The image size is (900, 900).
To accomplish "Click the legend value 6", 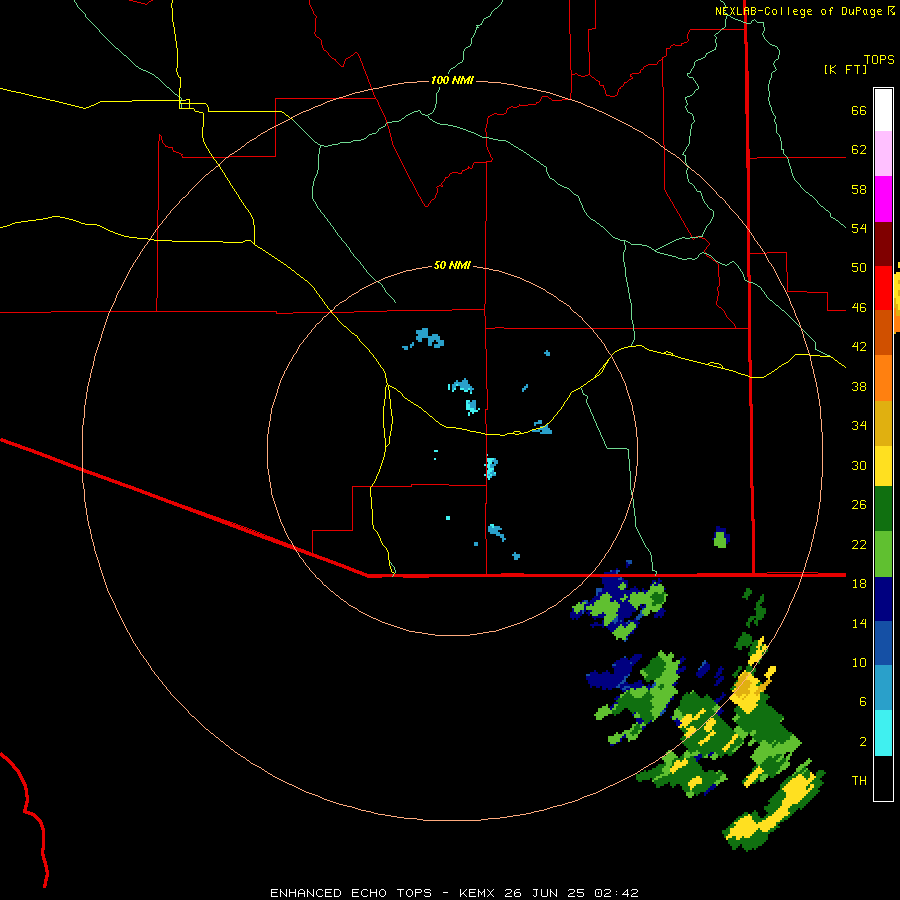I will point(863,701).
